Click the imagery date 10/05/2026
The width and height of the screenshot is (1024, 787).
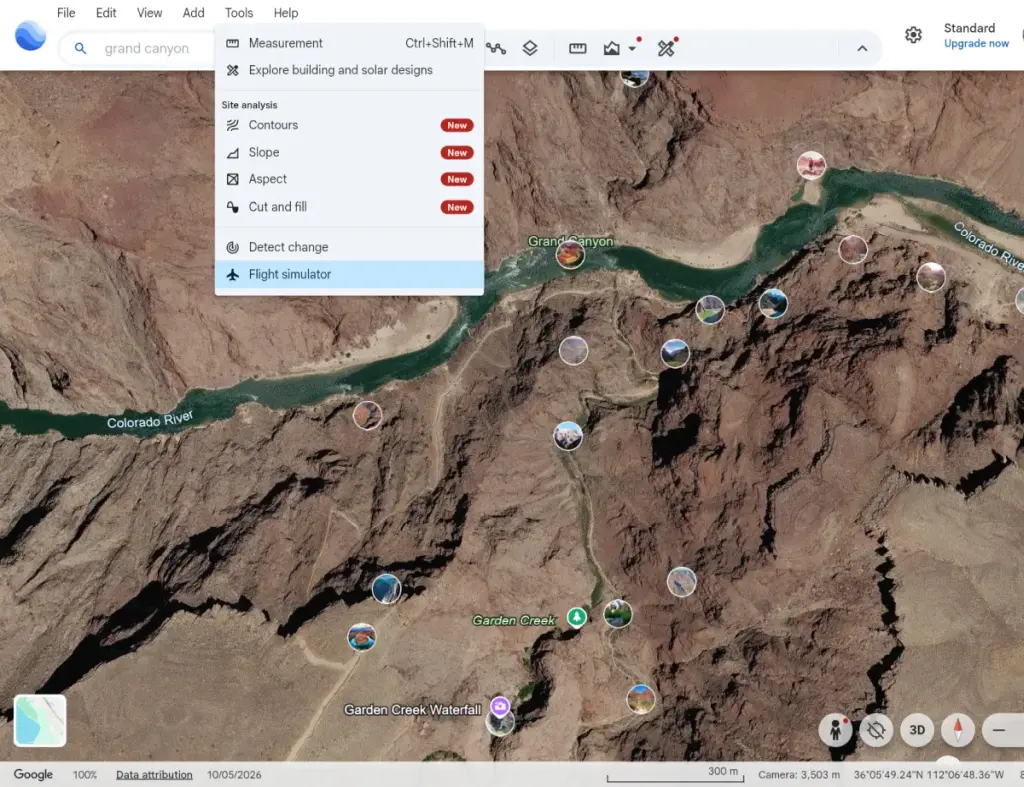[x=234, y=775]
